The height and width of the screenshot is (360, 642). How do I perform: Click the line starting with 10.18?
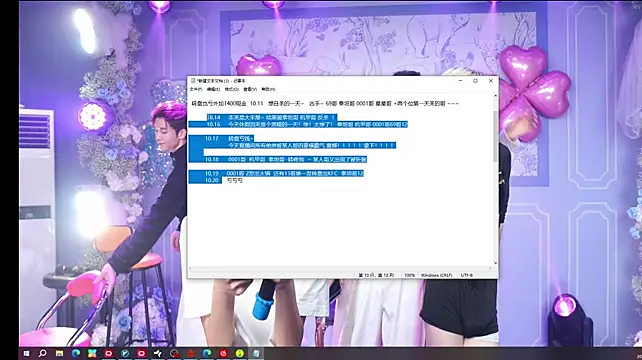[x=285, y=159]
